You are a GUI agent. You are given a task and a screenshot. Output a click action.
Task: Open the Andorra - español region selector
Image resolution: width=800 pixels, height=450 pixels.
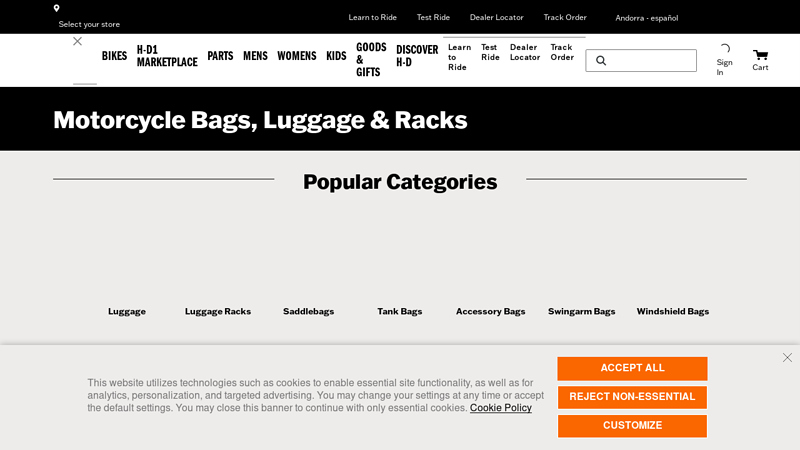coord(646,18)
